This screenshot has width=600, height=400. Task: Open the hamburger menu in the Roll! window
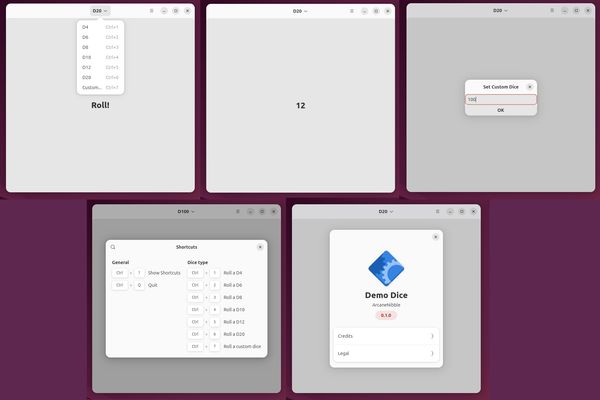coord(152,11)
